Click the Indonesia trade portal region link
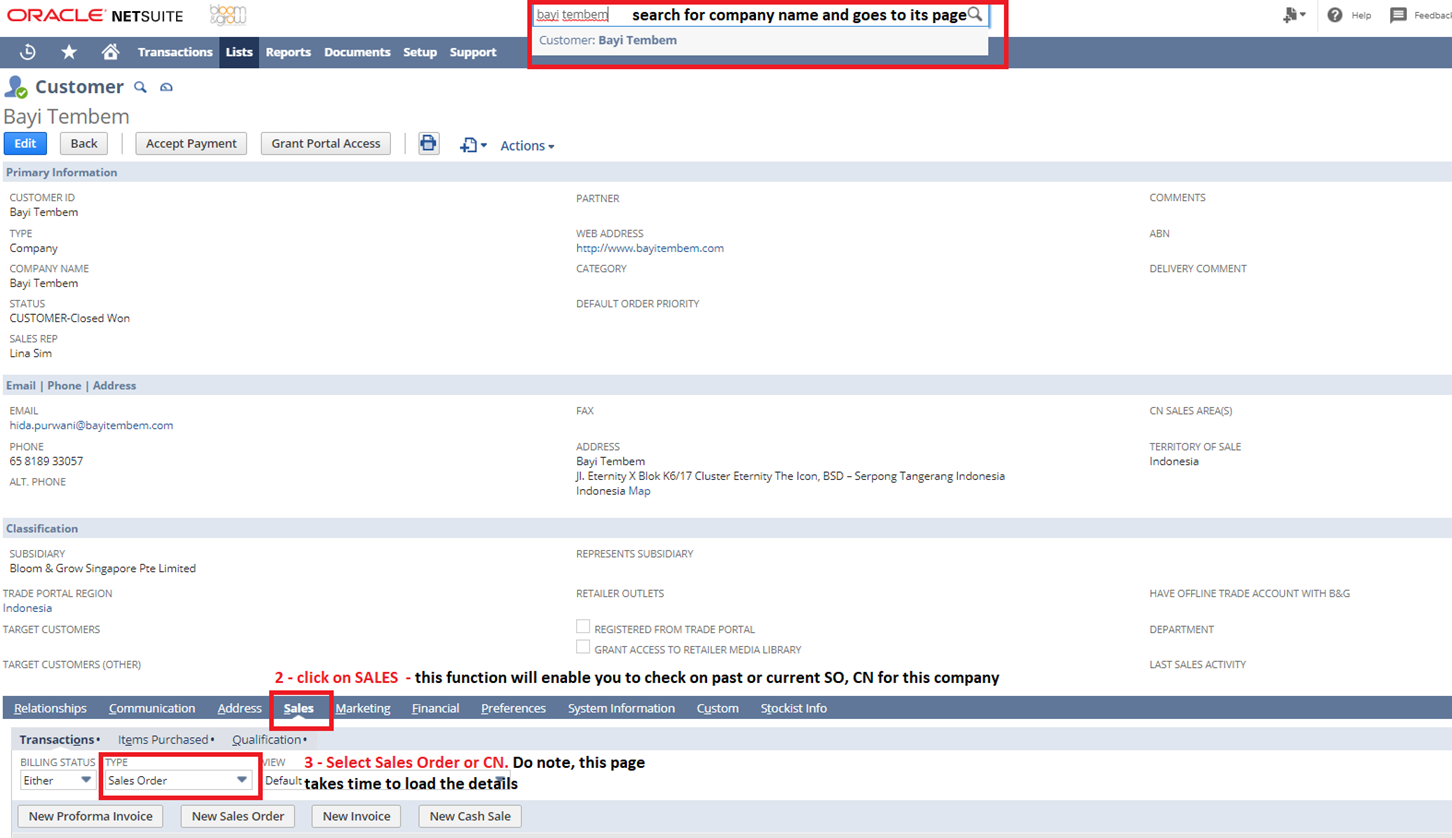Viewport: 1452px width, 838px height. 28,608
